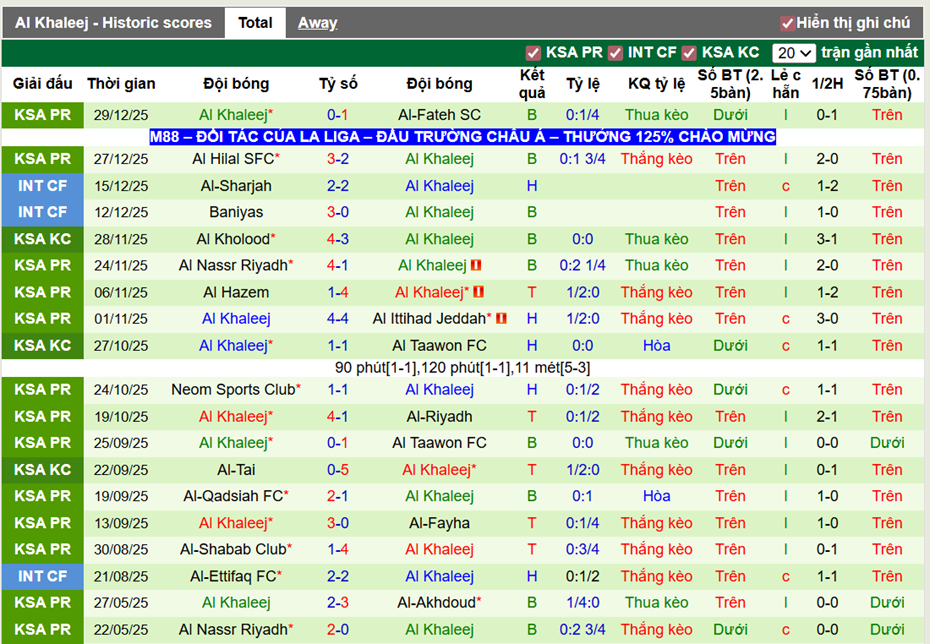
Task: Select KSA KC label for 22/09/25
Action: point(43,470)
